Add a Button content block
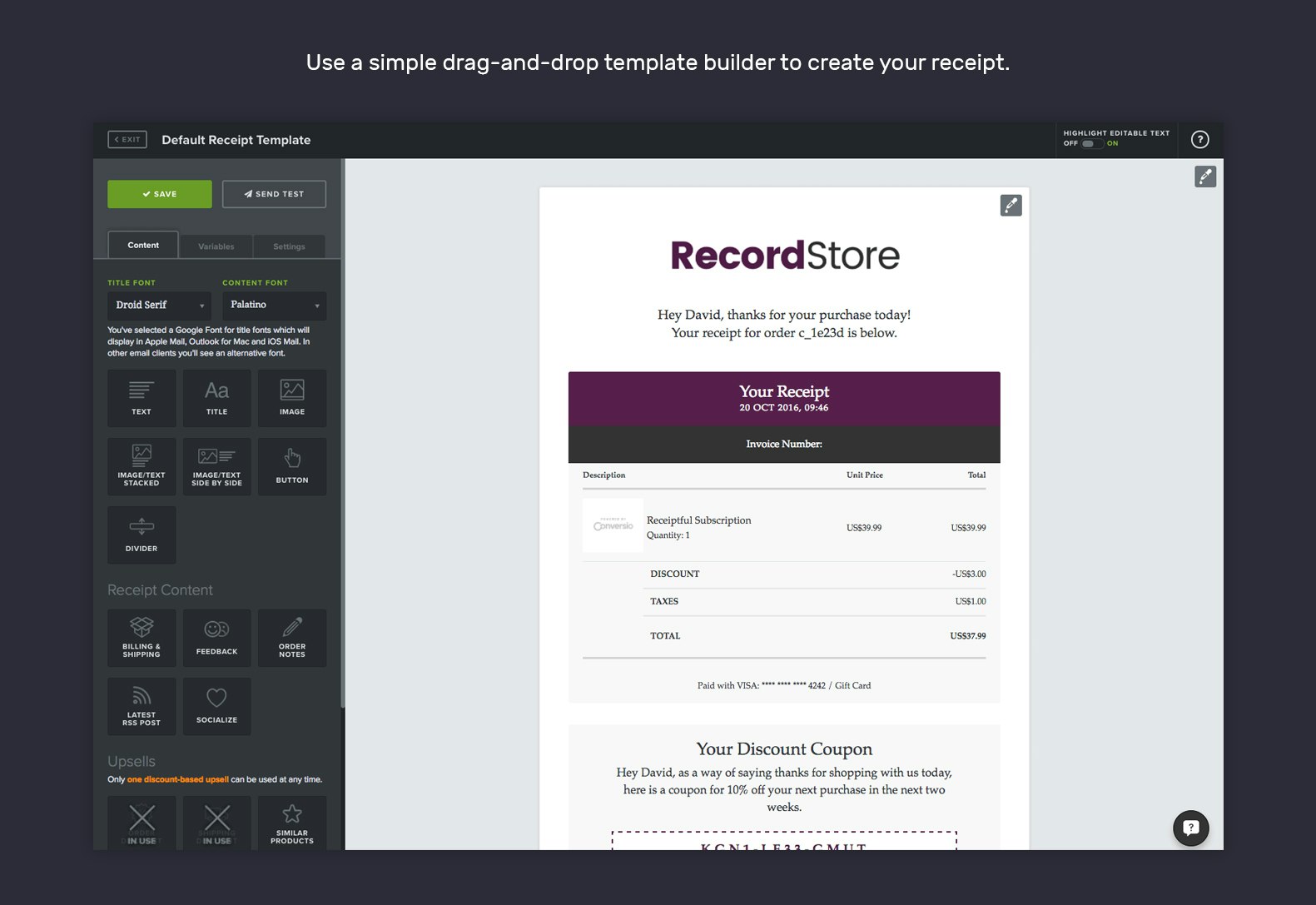The width and height of the screenshot is (1316, 905). (x=292, y=466)
